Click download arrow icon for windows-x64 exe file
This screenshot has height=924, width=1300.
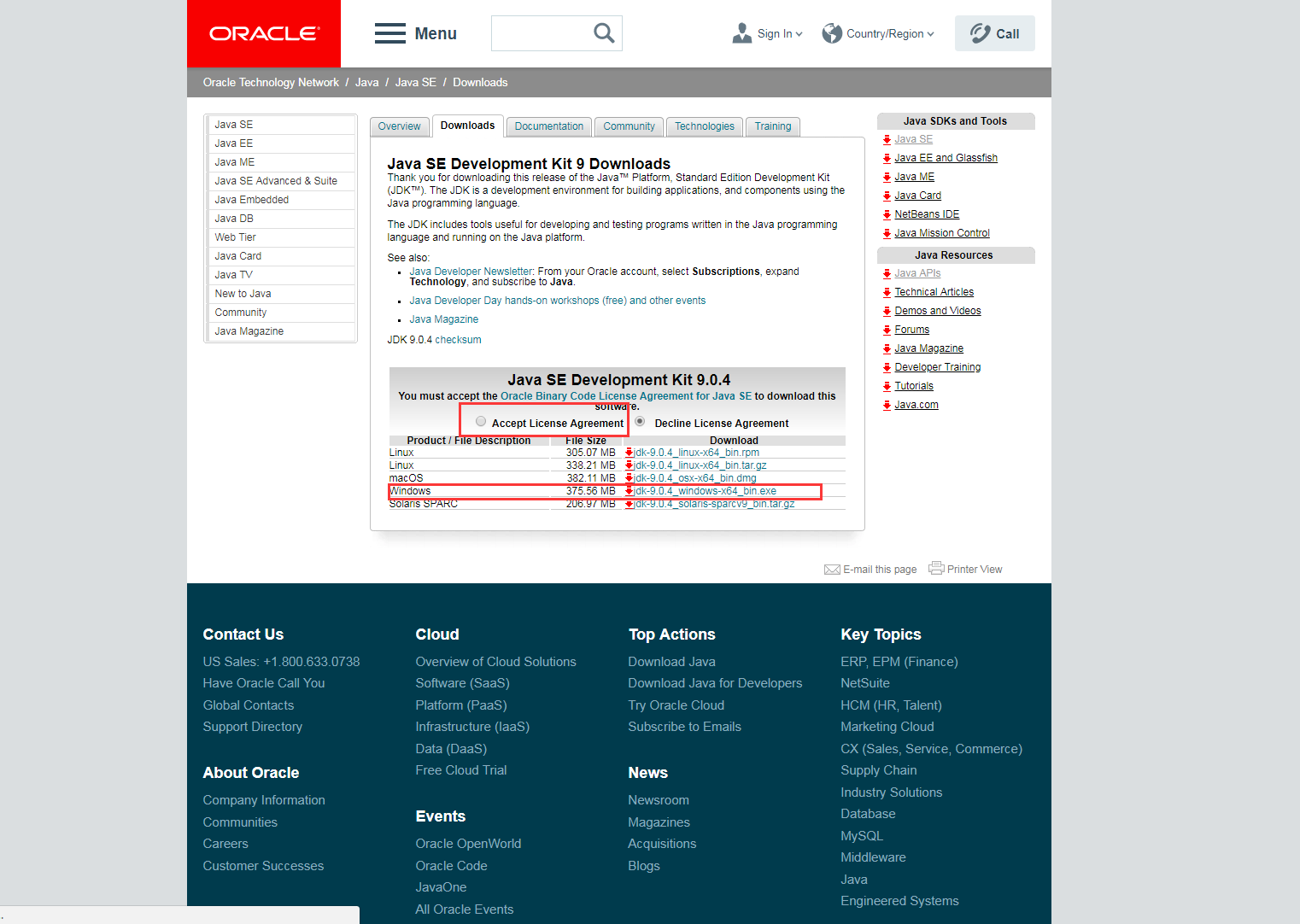coord(630,491)
